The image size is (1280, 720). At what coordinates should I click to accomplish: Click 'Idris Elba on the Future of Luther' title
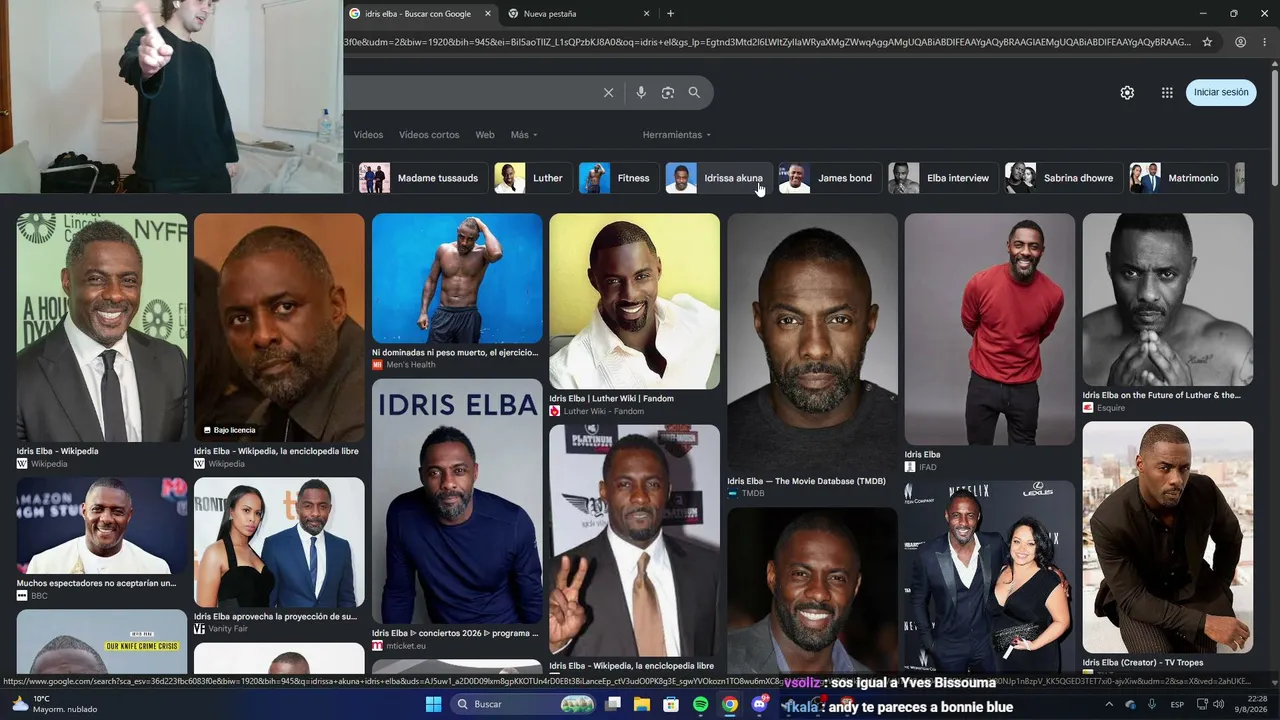tap(1161, 395)
